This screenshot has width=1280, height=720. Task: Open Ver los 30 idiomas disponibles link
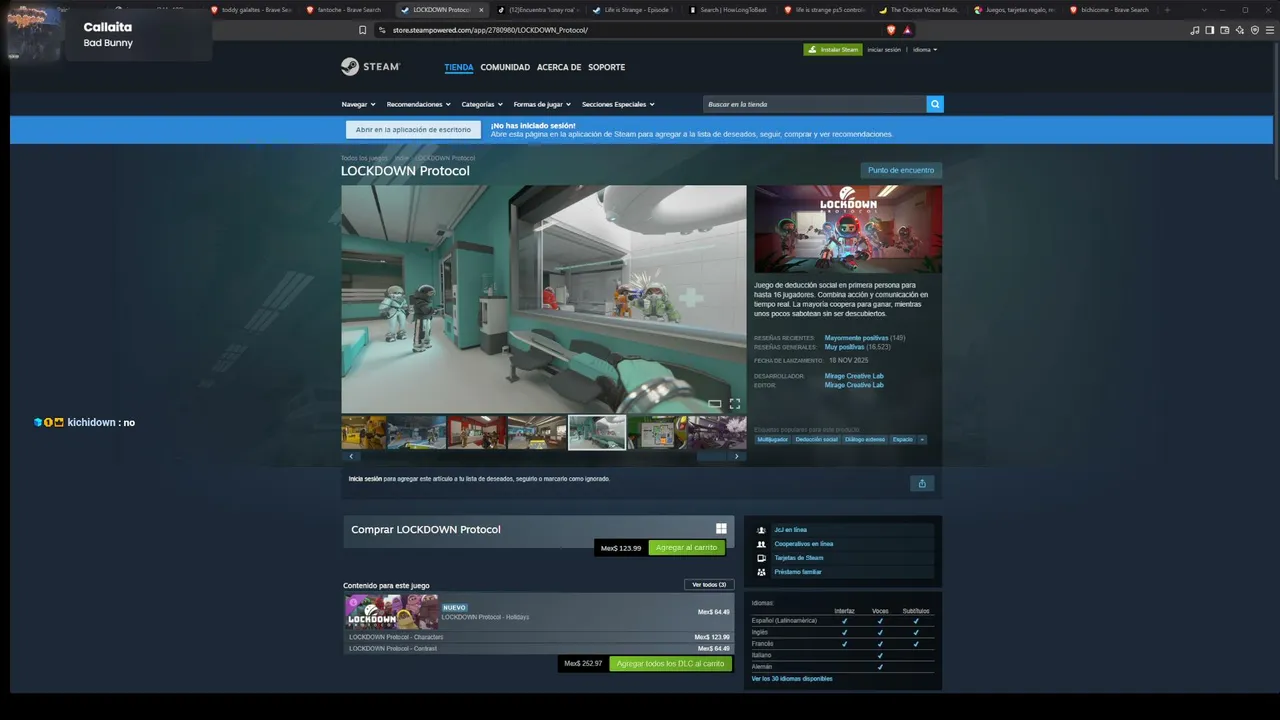(x=792, y=679)
